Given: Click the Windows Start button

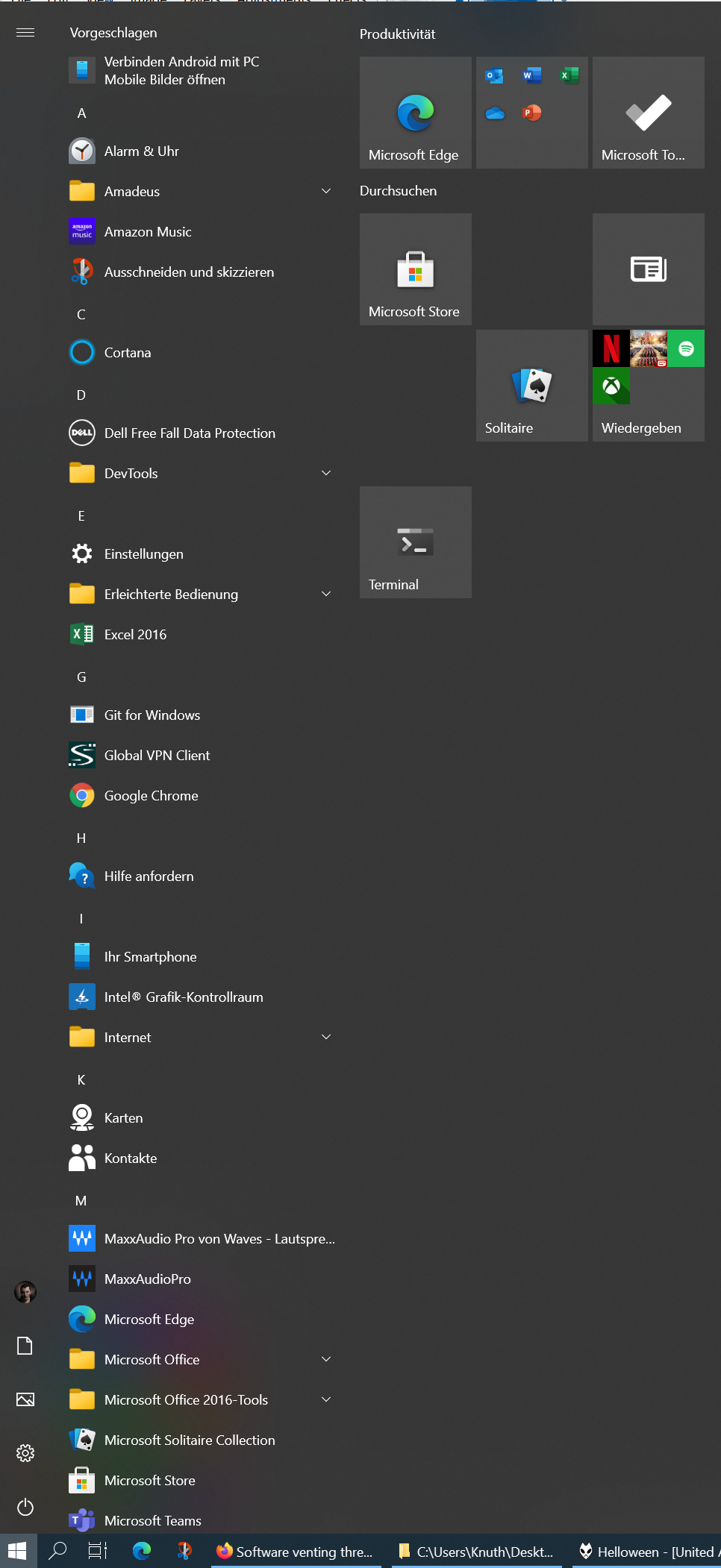Looking at the screenshot, I should pyautogui.click(x=18, y=1552).
